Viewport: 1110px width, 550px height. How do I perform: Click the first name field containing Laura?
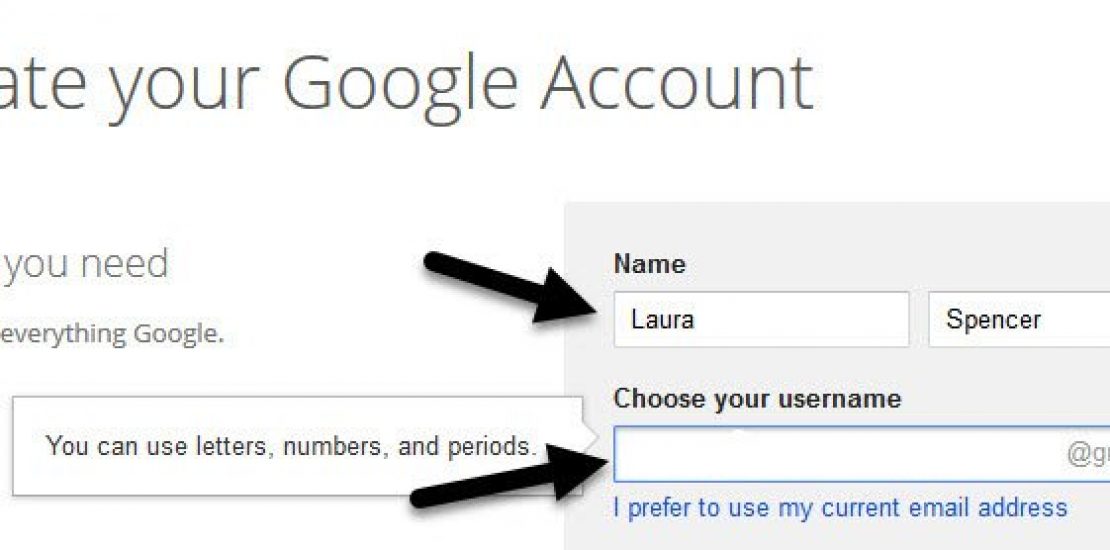coord(760,320)
